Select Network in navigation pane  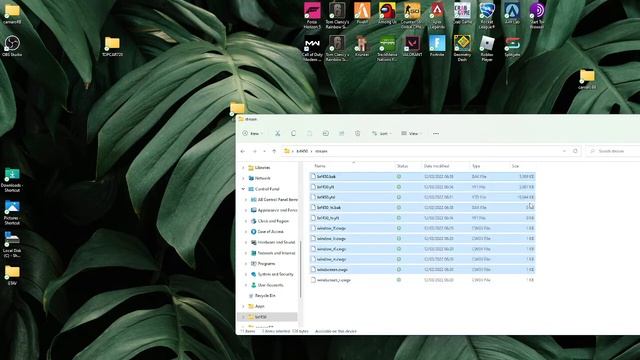click(x=262, y=178)
